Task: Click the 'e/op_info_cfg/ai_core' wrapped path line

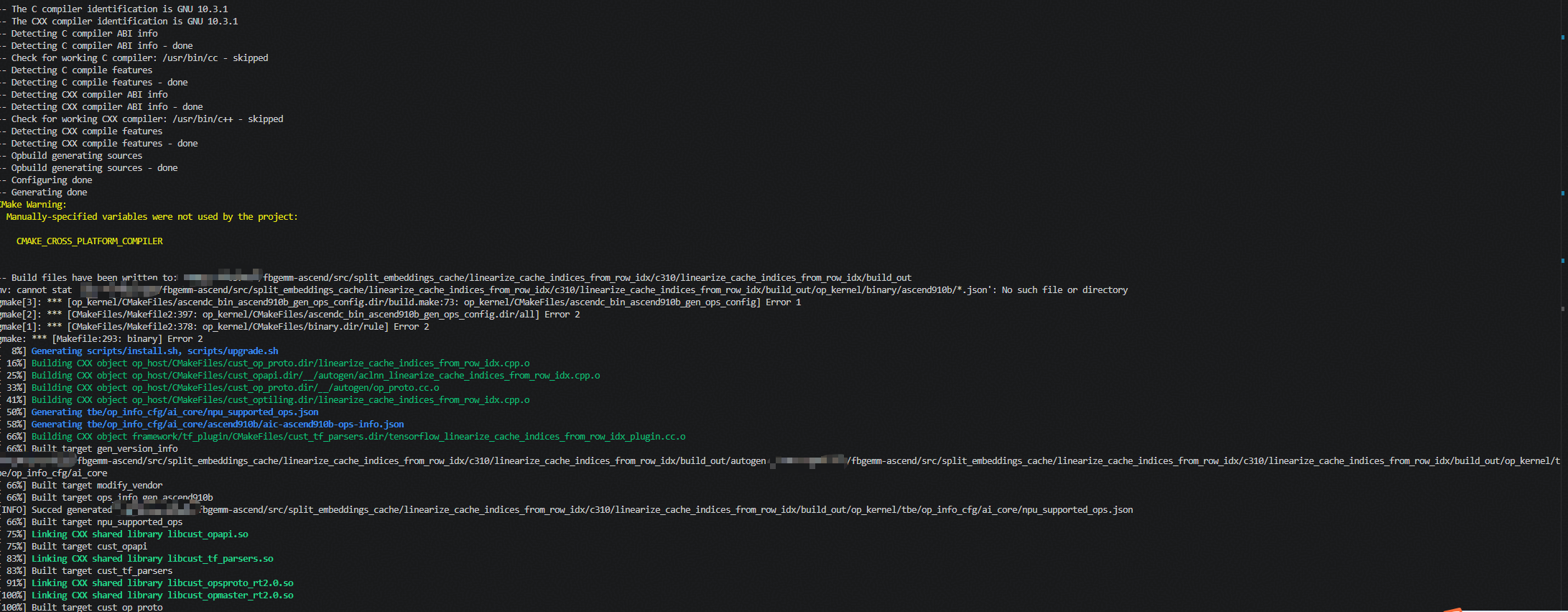Action: coord(54,473)
